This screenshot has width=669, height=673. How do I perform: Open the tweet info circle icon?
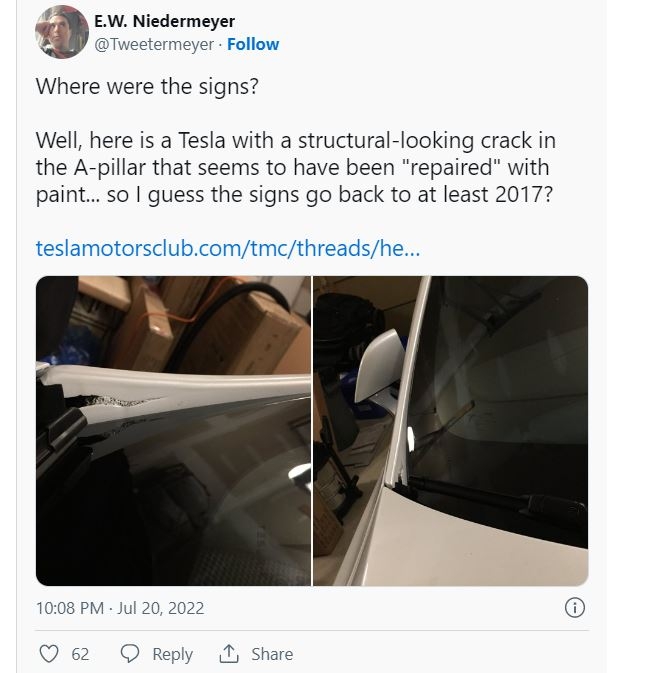point(575,607)
